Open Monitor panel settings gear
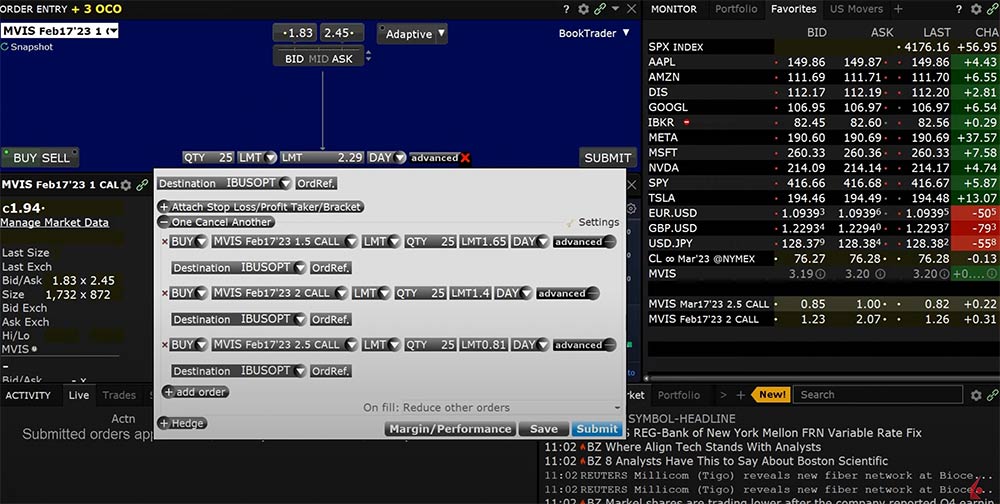 976,9
